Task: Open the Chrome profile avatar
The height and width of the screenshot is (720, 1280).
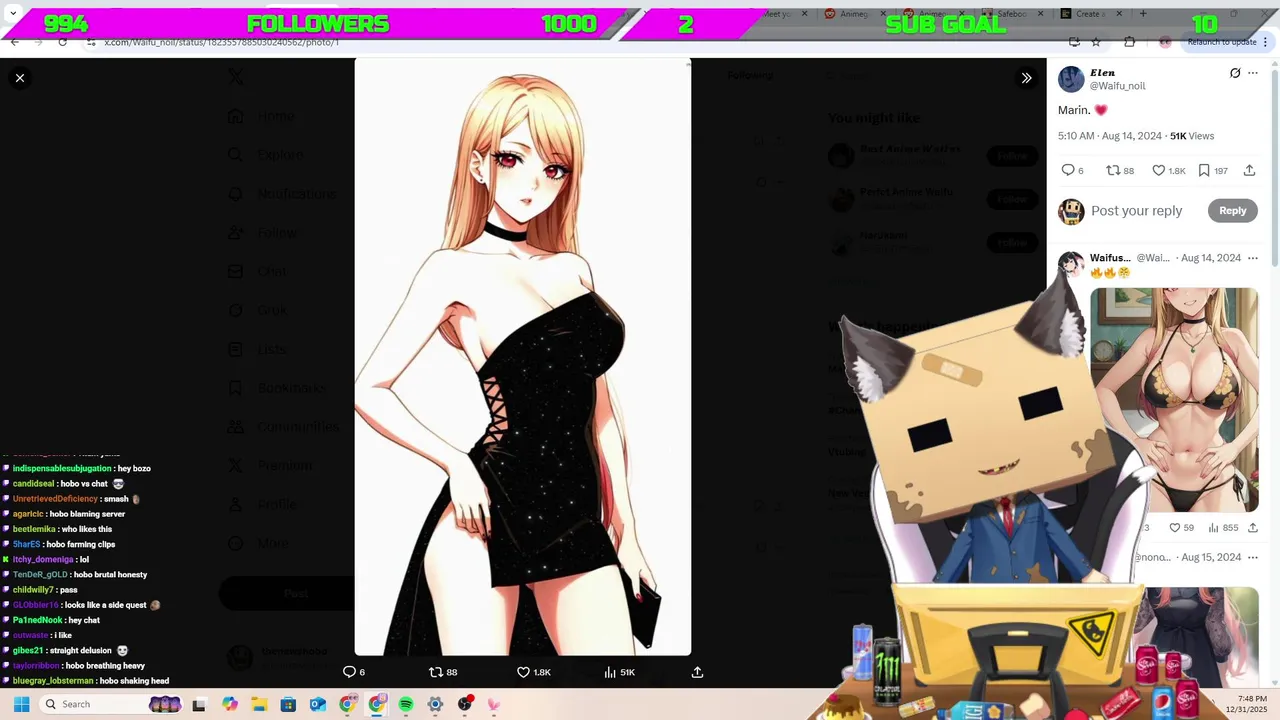Action: point(1165,42)
